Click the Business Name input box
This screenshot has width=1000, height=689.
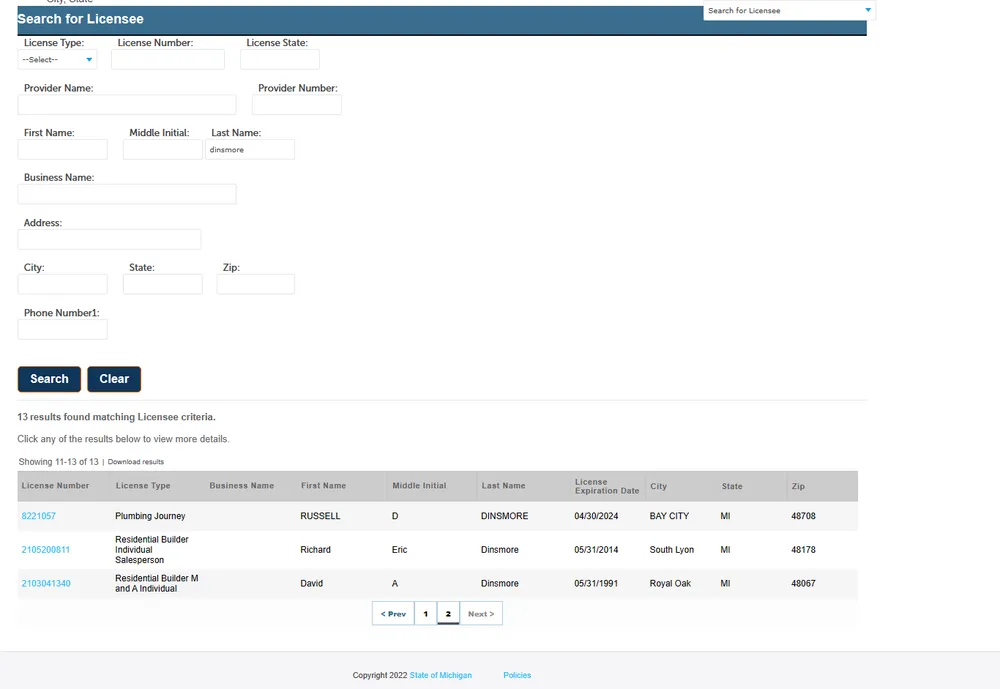coord(127,194)
